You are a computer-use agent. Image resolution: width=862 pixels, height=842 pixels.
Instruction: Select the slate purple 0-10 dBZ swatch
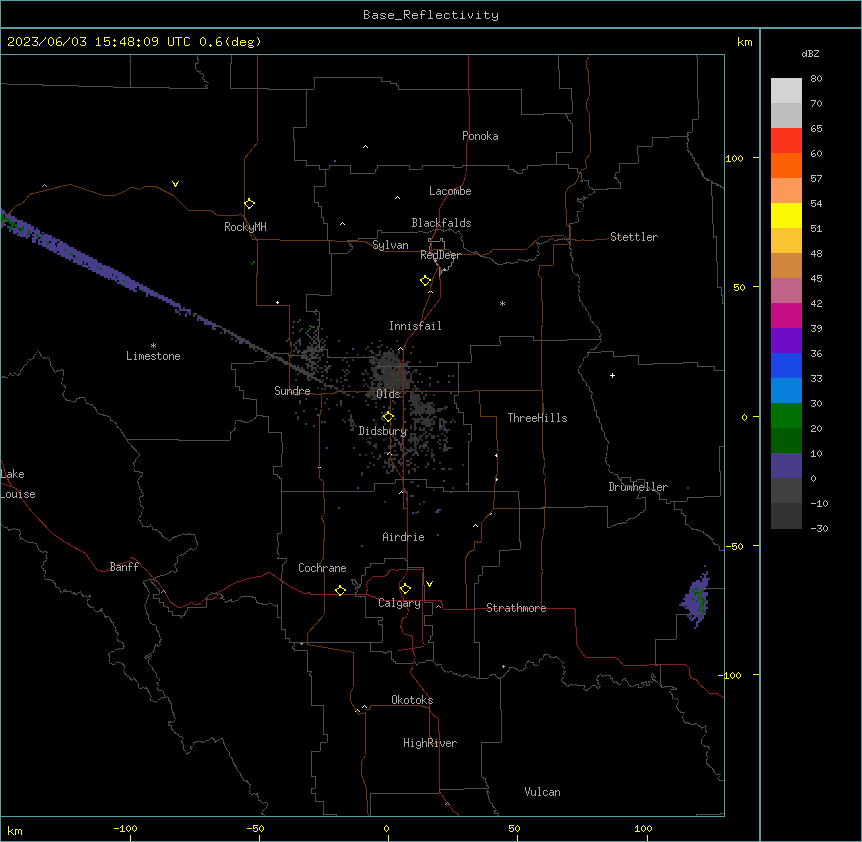(x=786, y=466)
